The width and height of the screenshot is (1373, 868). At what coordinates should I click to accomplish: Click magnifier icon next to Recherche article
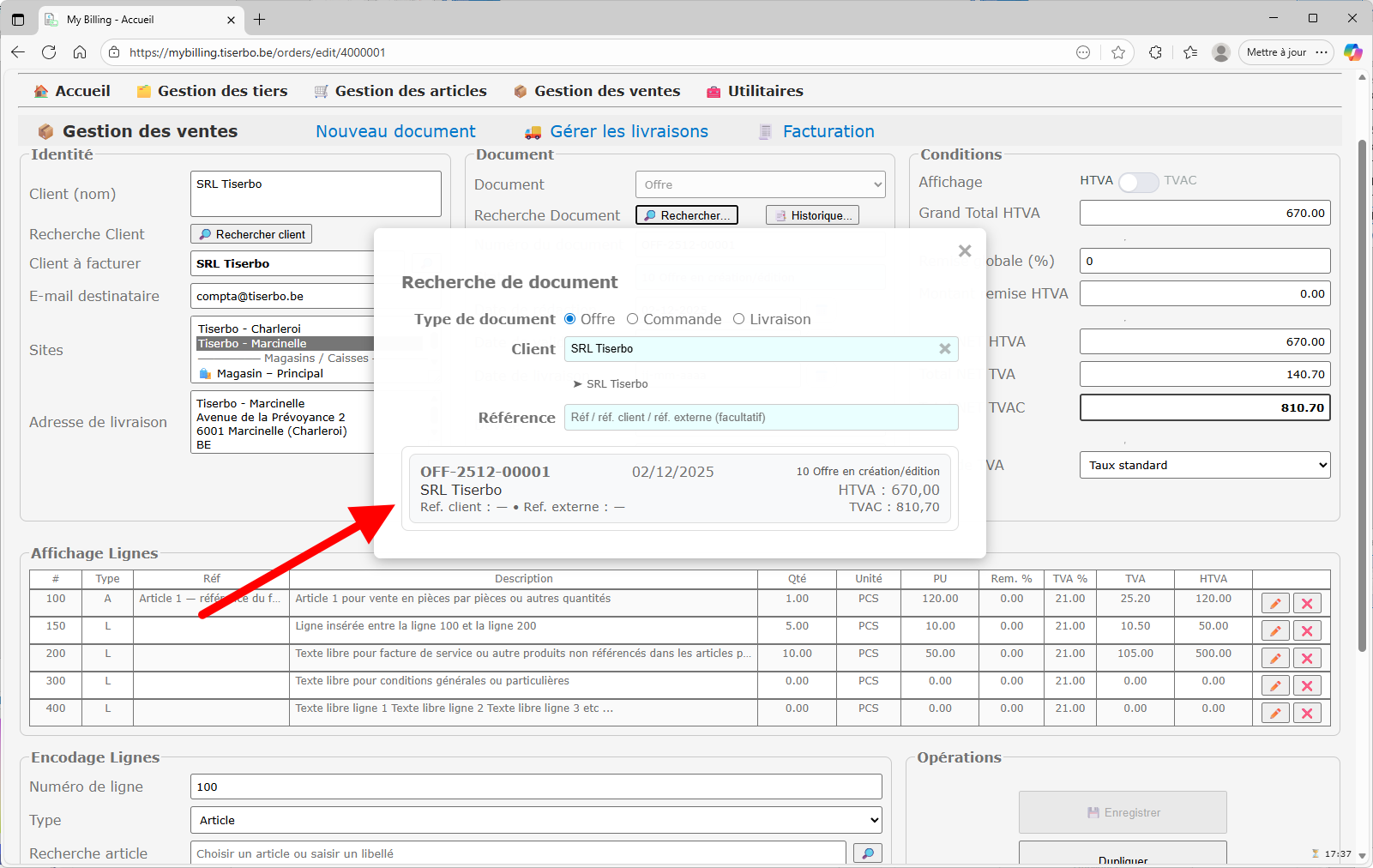(867, 853)
